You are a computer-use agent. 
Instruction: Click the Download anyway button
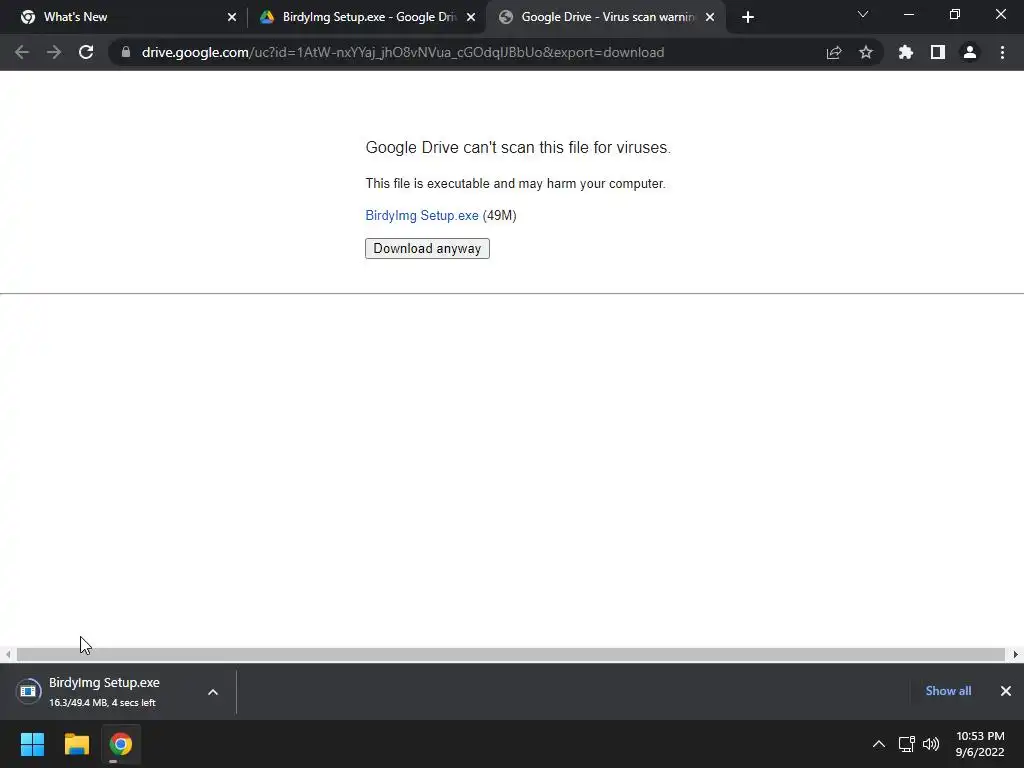click(x=427, y=249)
